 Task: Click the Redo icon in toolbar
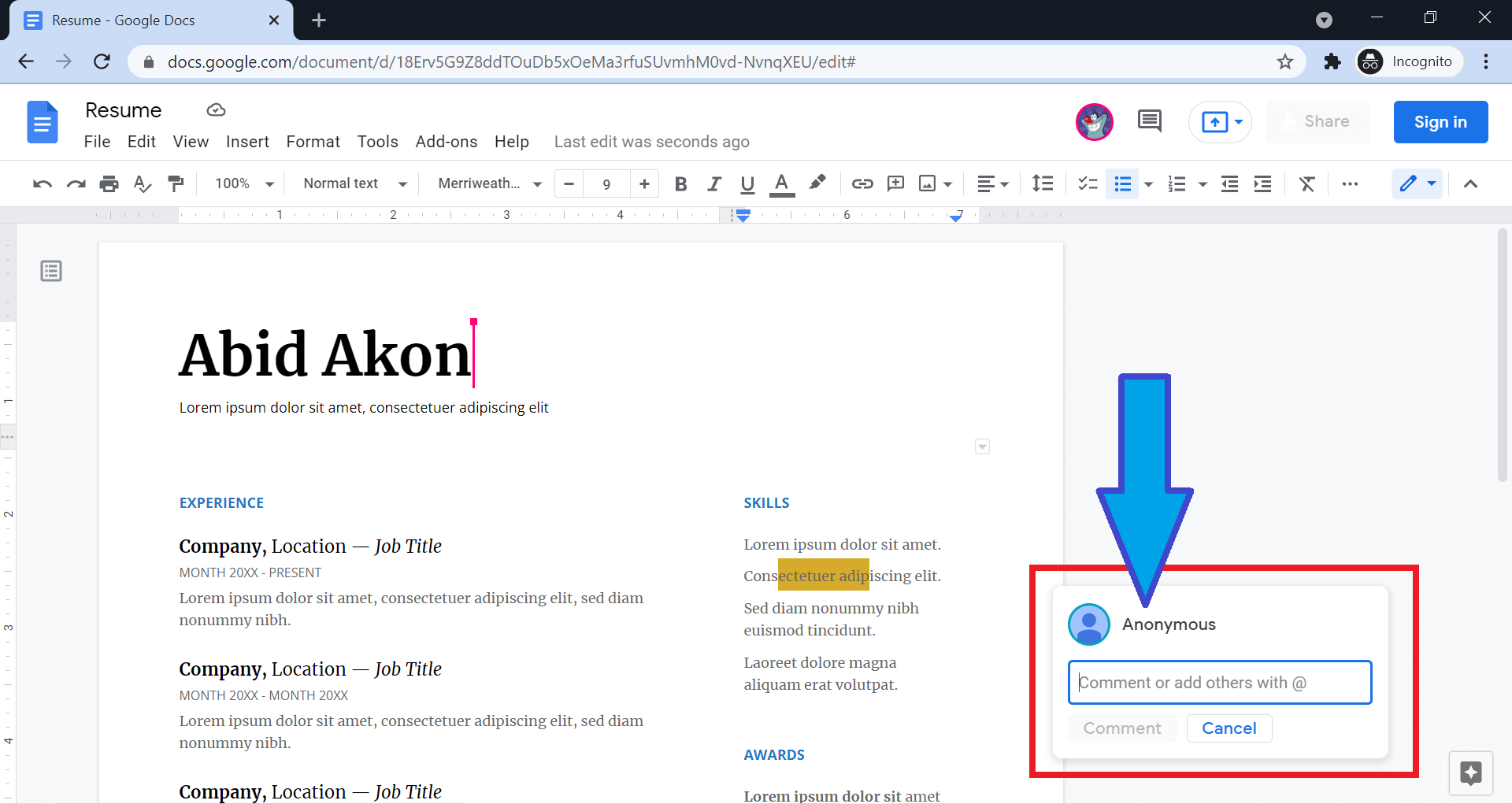coord(76,184)
